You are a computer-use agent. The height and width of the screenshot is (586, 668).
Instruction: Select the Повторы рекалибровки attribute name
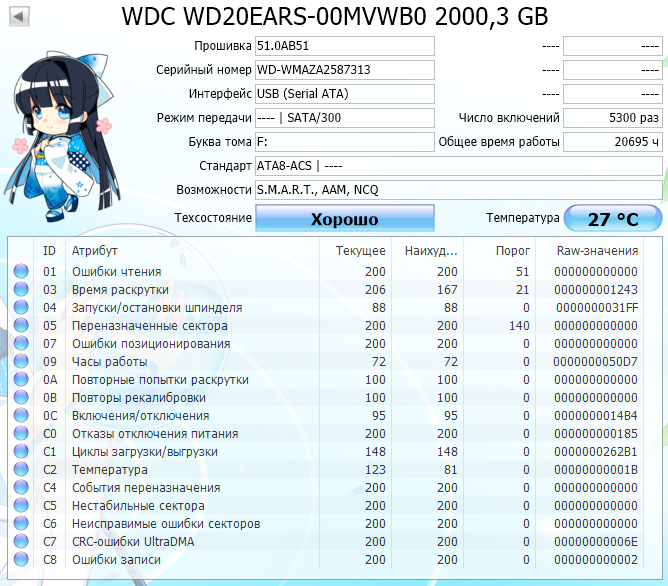point(138,398)
